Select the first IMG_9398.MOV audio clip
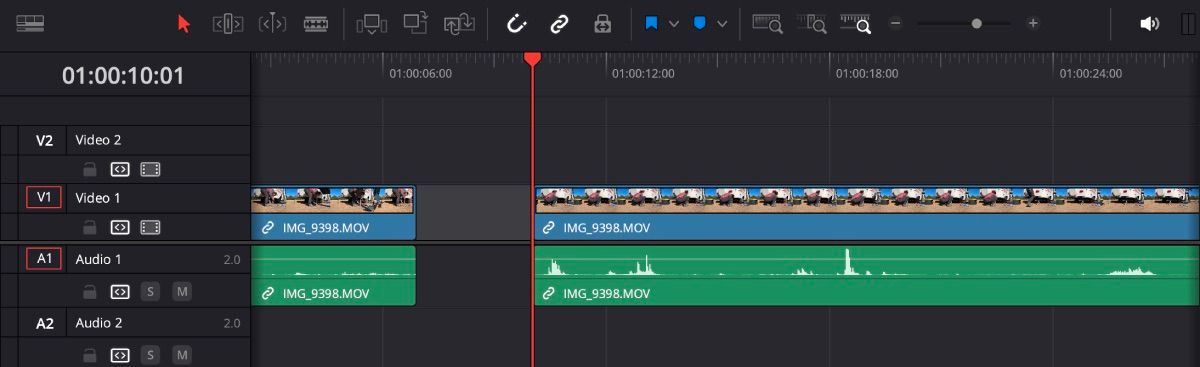Viewport: 1200px width, 367px height. pyautogui.click(x=333, y=276)
